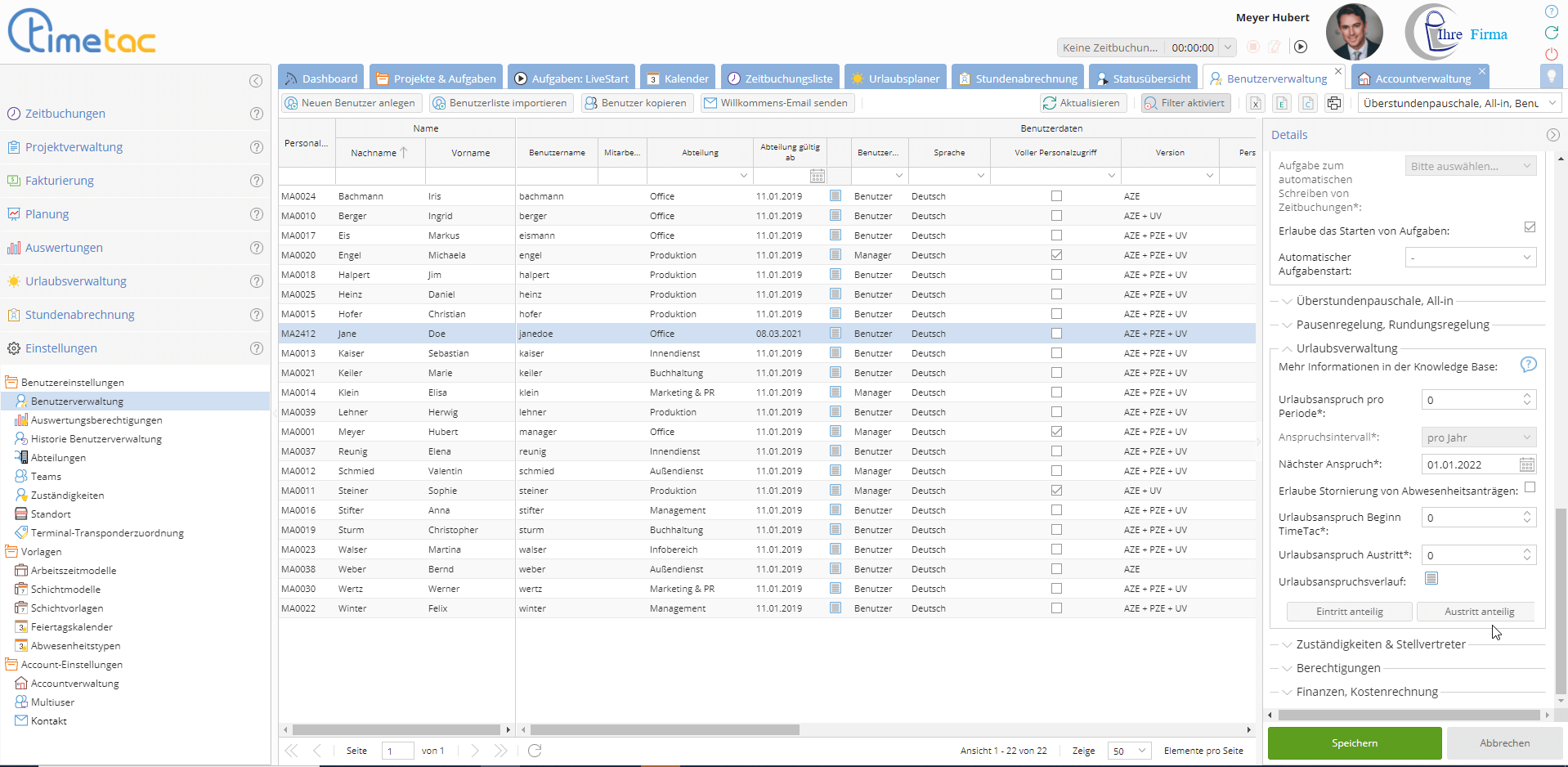Open the Zeitbuchungsliste tab

[780, 78]
